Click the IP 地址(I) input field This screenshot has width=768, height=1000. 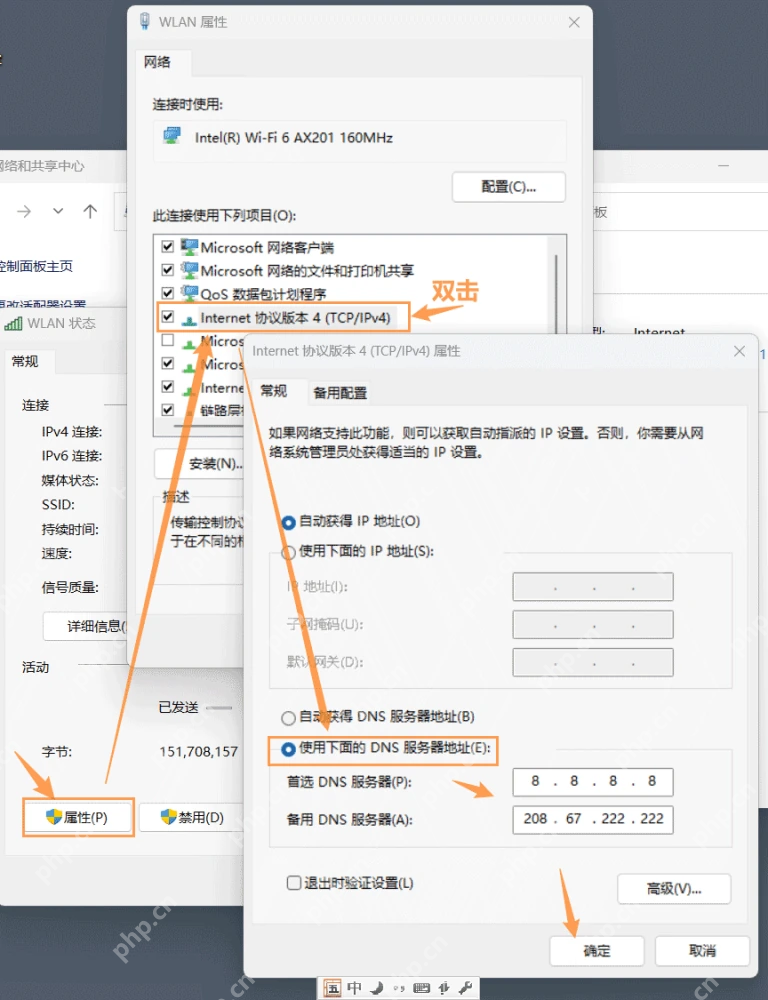pyautogui.click(x=593, y=587)
